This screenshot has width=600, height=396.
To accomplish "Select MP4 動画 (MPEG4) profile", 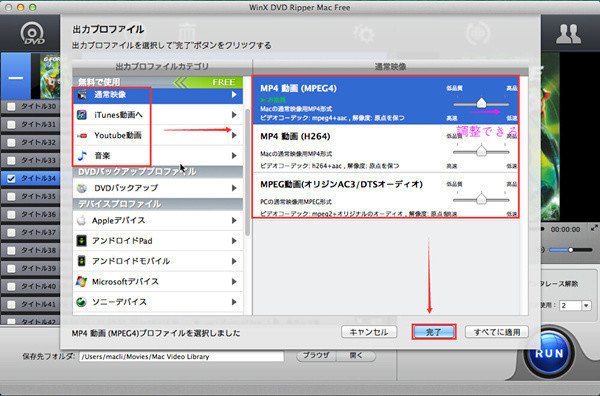I will click(x=385, y=100).
